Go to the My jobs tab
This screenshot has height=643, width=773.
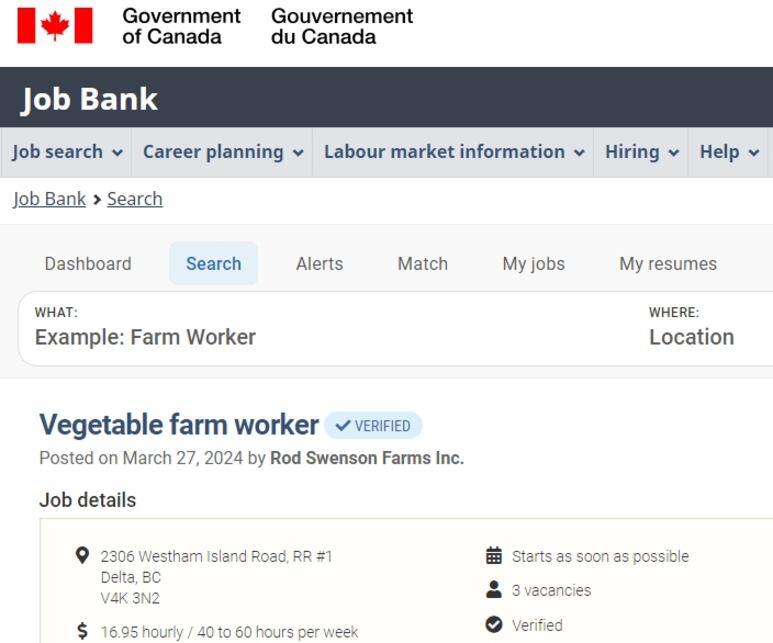point(533,264)
